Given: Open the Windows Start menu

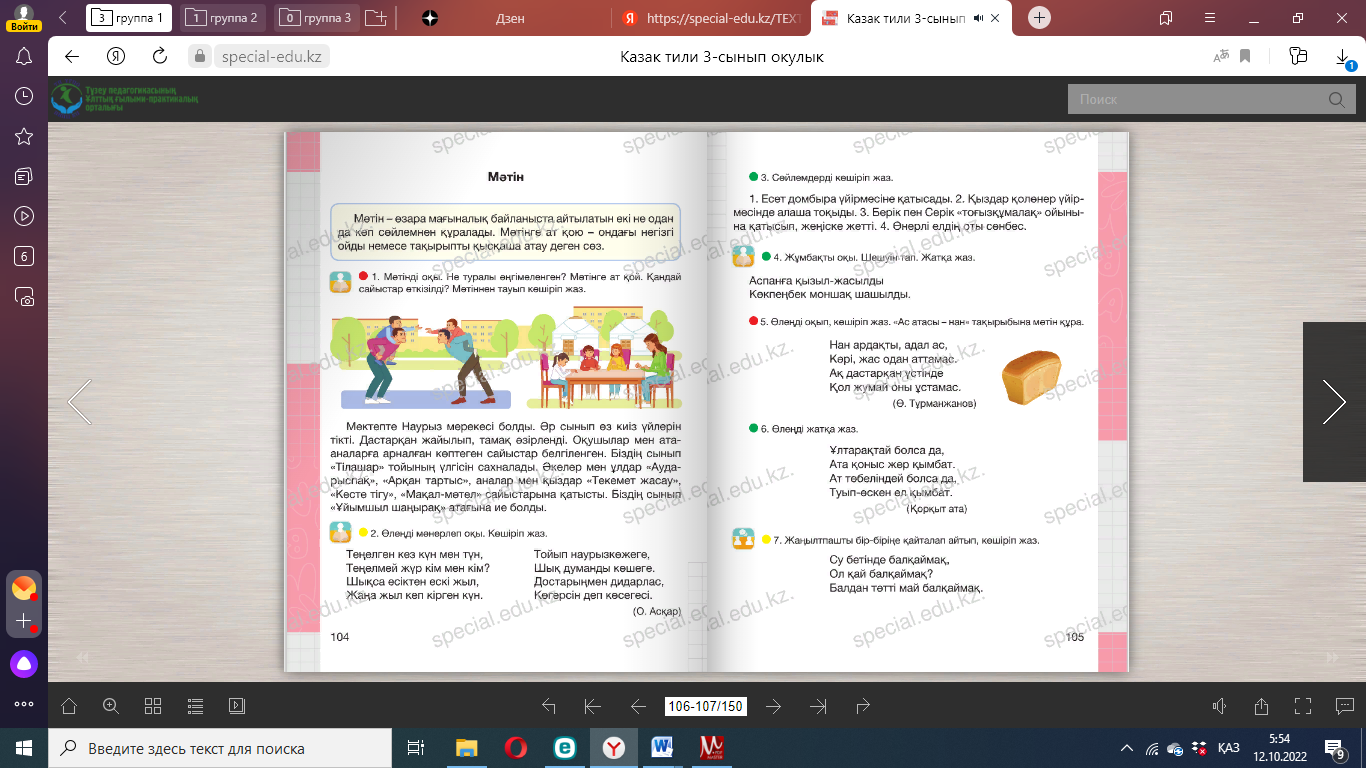Looking at the screenshot, I should (x=24, y=748).
